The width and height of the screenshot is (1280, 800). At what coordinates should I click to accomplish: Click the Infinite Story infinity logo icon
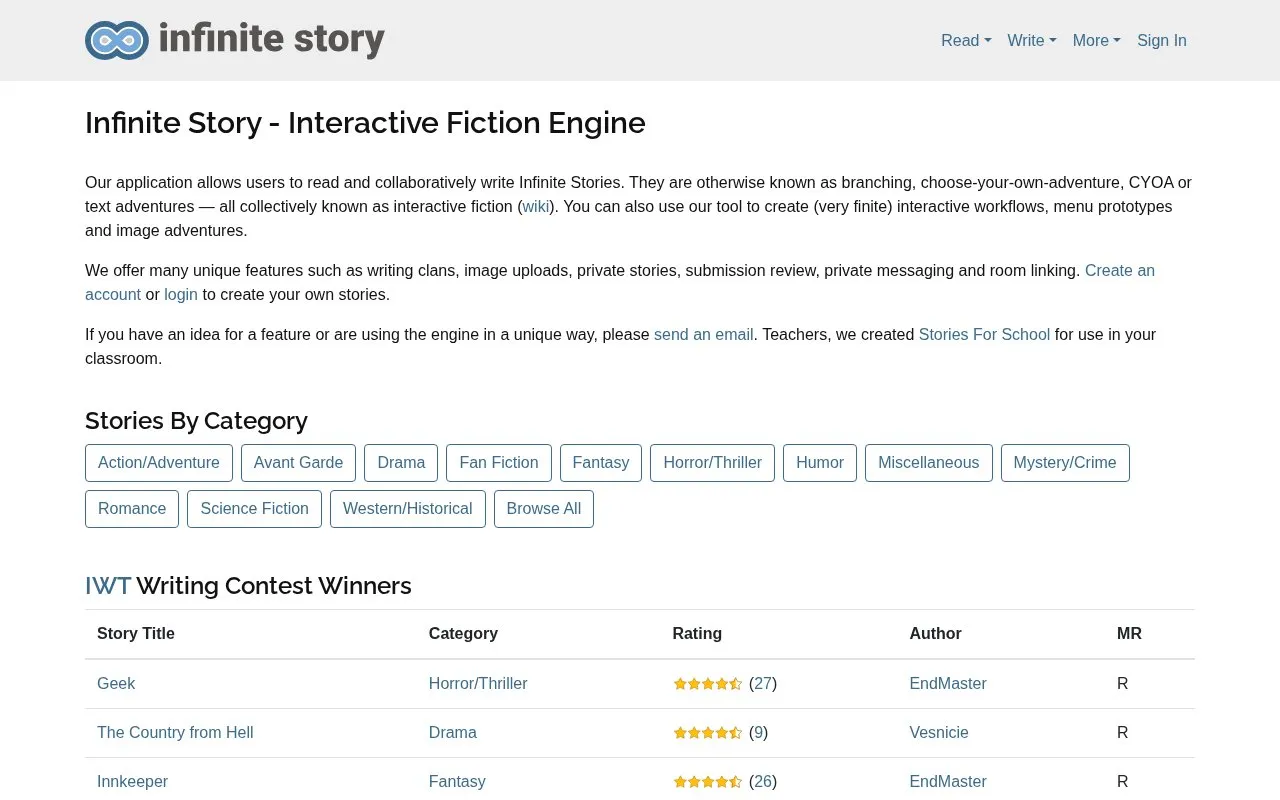coord(117,40)
